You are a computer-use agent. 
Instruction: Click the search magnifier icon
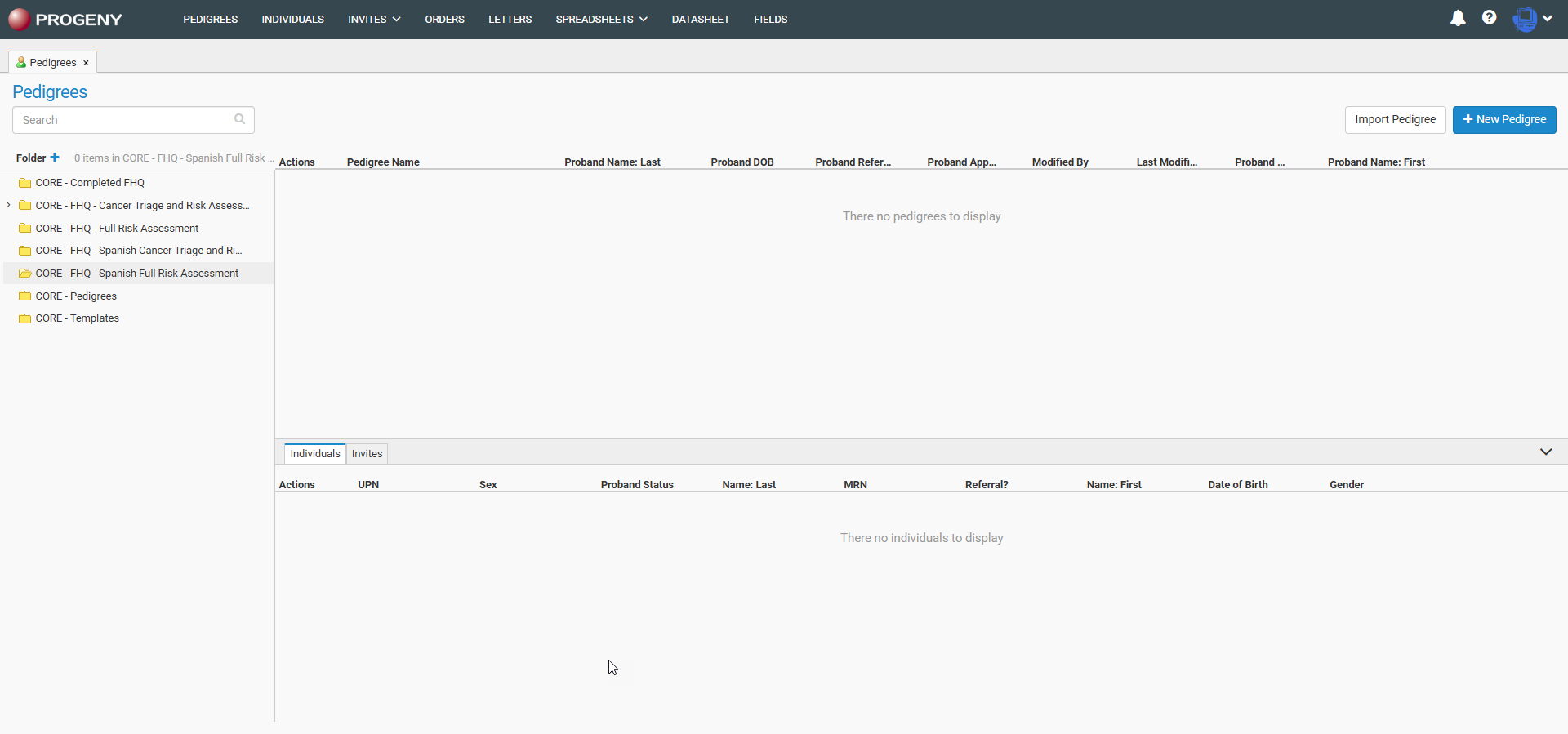[239, 119]
